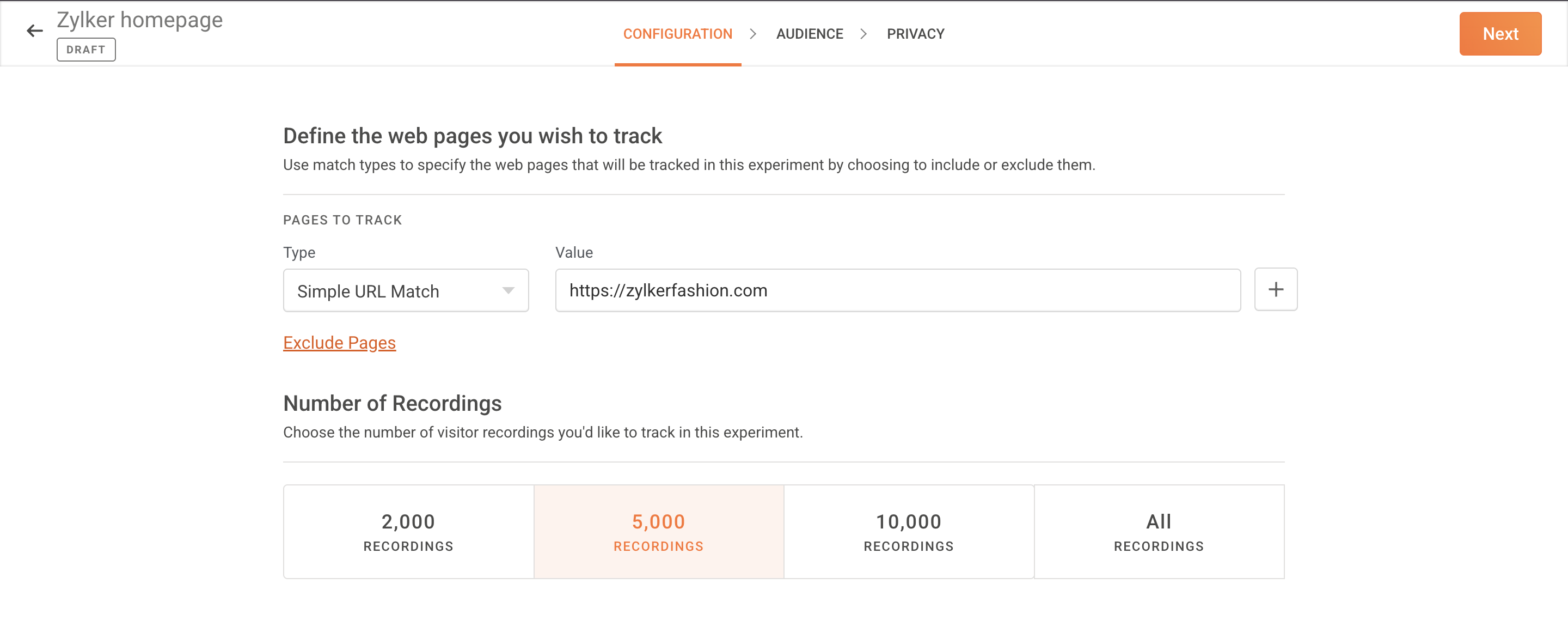
Task: Choose the All recordings option
Action: pyautogui.click(x=1159, y=531)
